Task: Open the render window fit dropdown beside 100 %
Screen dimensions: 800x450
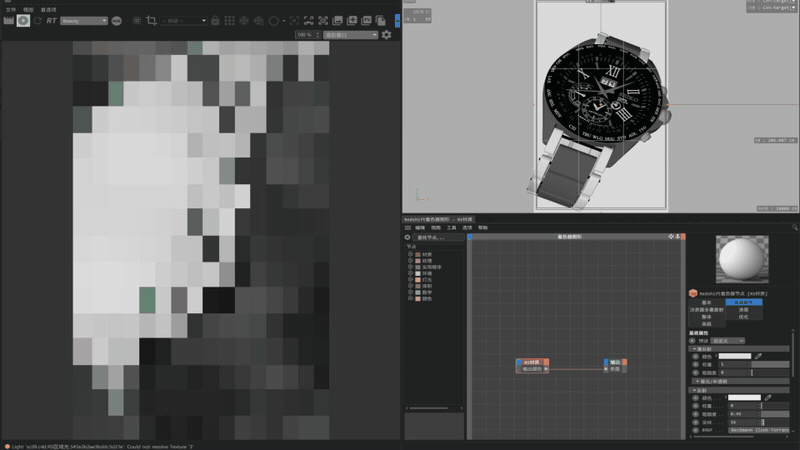Action: [351, 35]
